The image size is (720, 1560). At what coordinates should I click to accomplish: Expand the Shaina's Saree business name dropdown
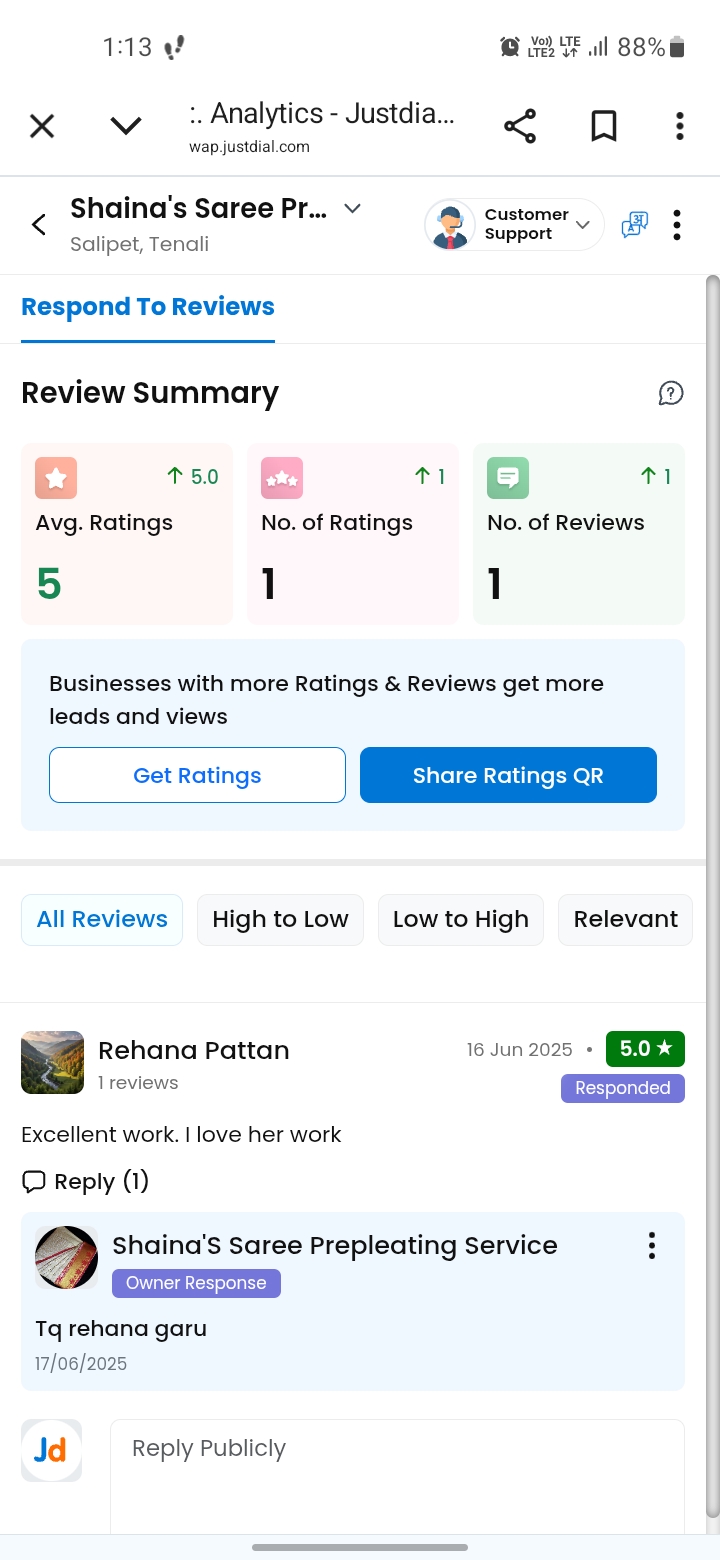(352, 209)
